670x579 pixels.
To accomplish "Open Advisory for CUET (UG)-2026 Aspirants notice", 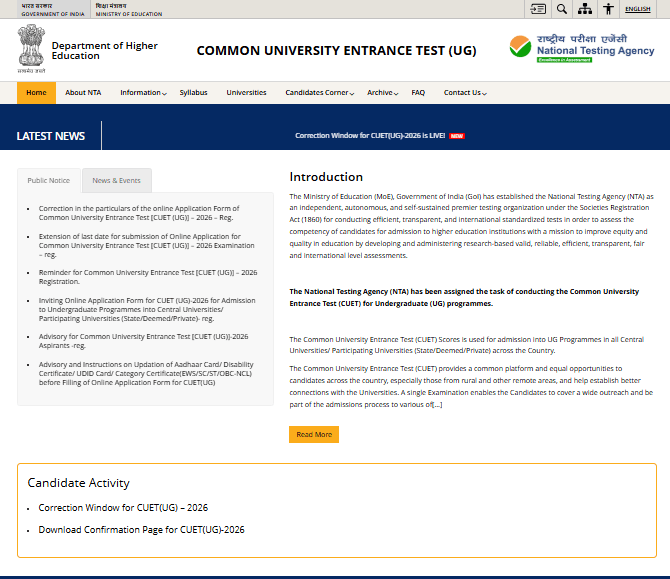I will tap(143, 341).
